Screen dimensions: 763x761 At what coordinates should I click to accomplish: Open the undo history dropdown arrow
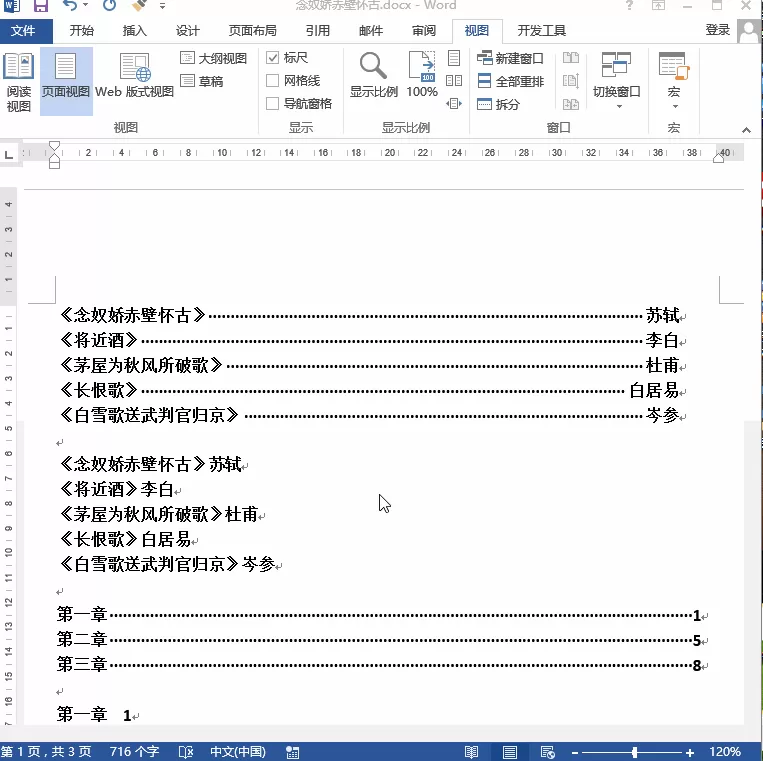coord(86,5)
